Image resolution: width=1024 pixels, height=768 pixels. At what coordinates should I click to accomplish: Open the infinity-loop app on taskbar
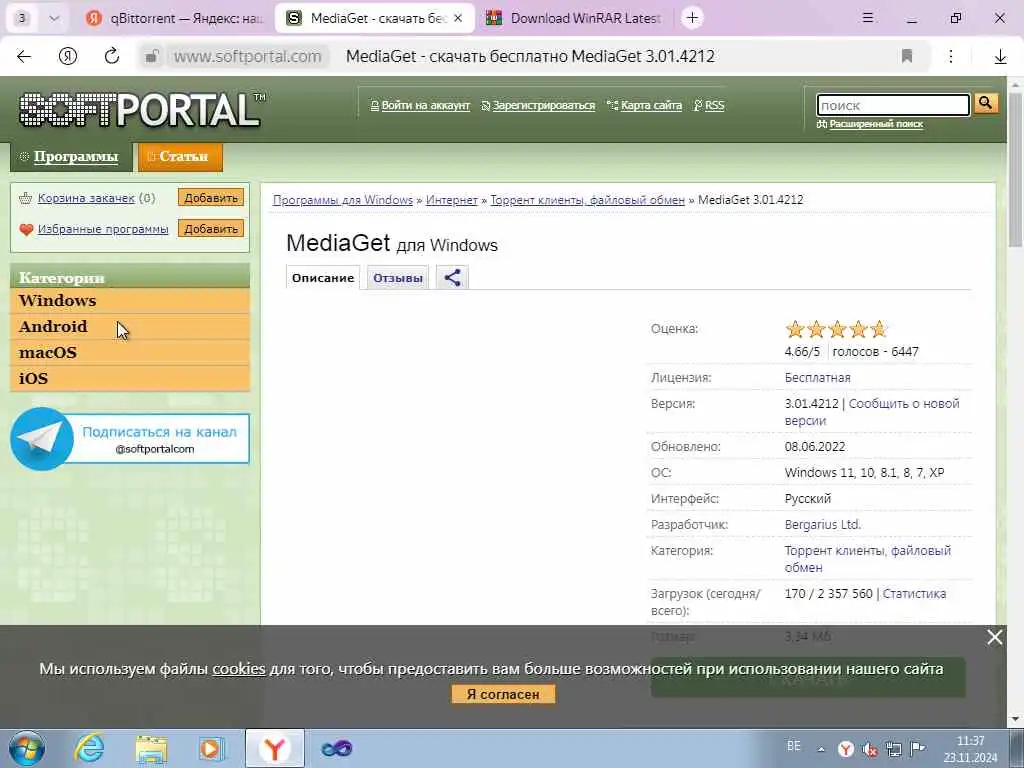pos(336,748)
